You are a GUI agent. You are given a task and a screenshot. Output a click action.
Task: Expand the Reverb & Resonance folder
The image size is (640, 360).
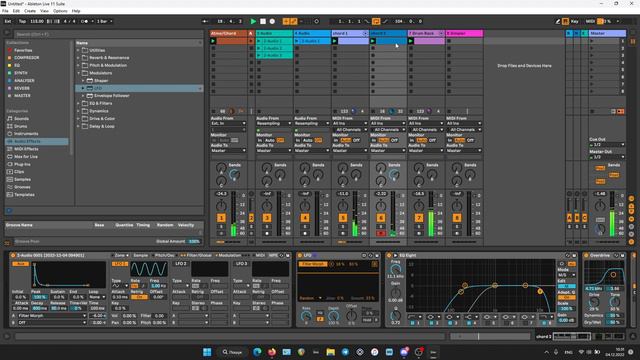point(78,58)
